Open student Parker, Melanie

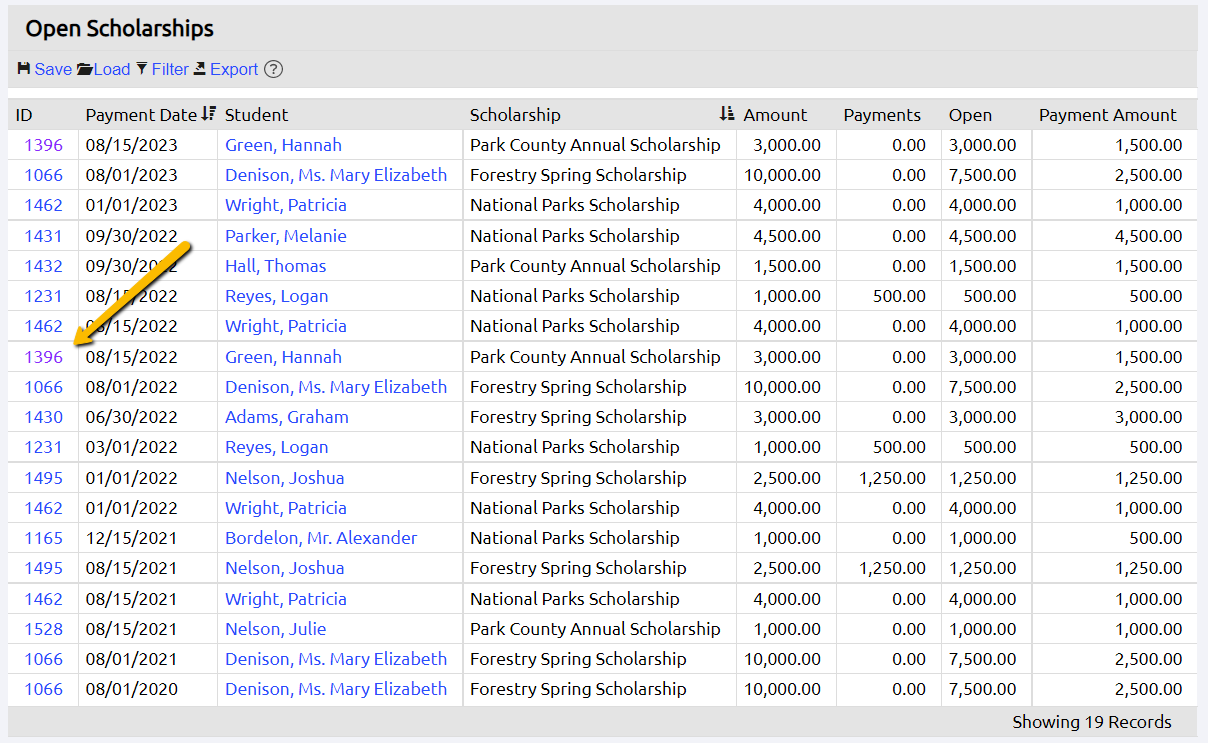[x=285, y=236]
